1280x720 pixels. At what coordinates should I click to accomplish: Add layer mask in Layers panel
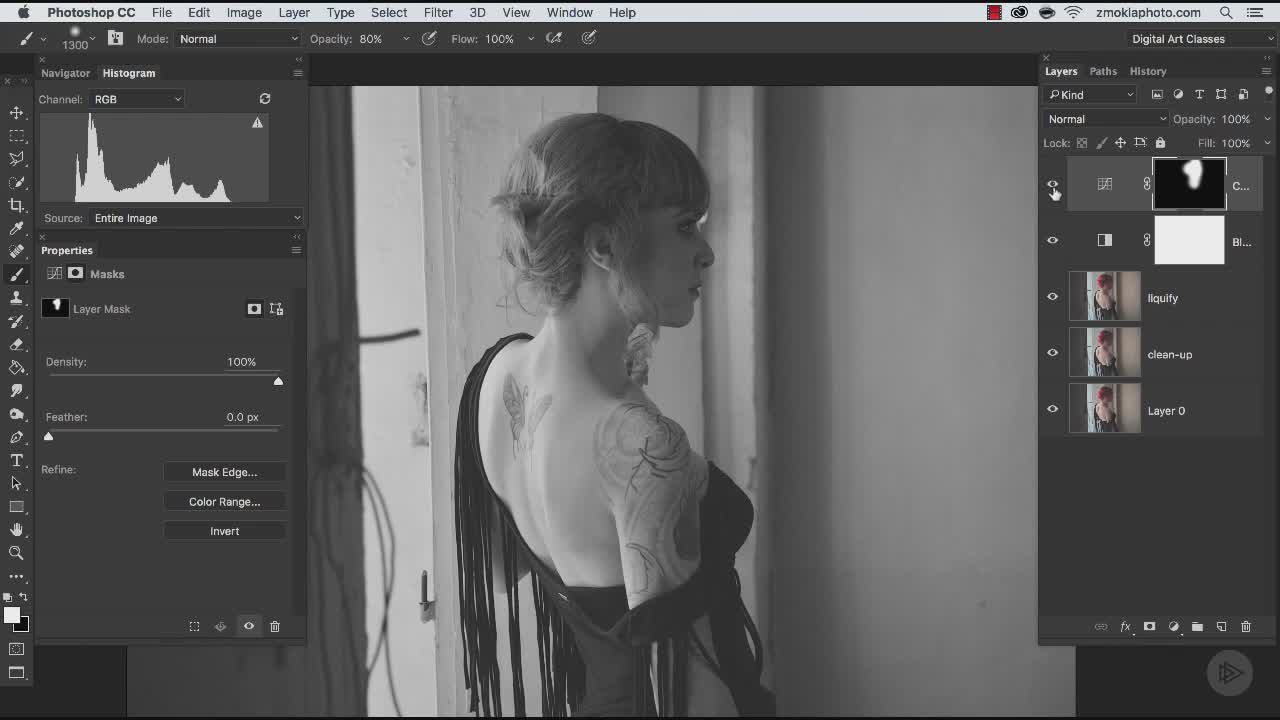click(1149, 627)
